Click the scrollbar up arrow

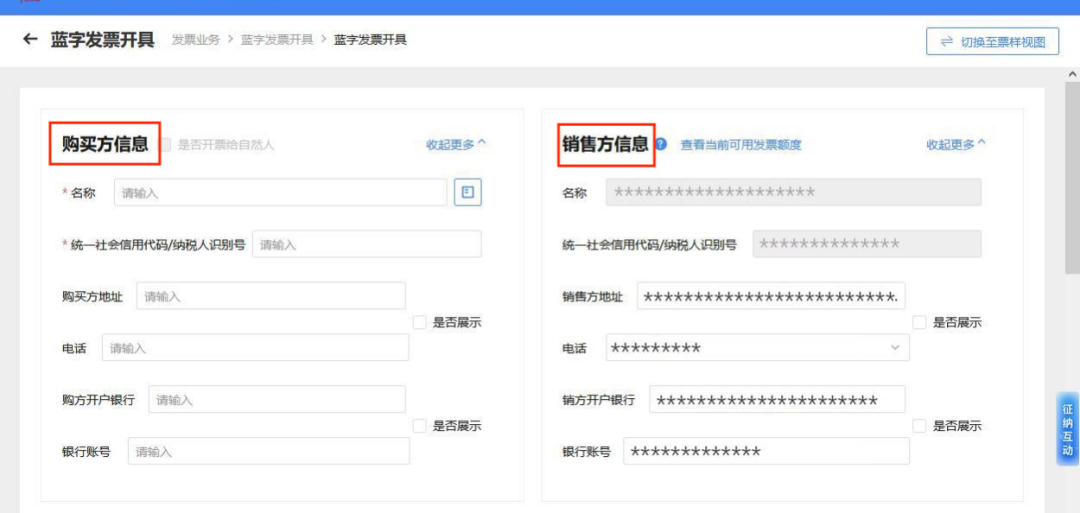click(x=1072, y=73)
